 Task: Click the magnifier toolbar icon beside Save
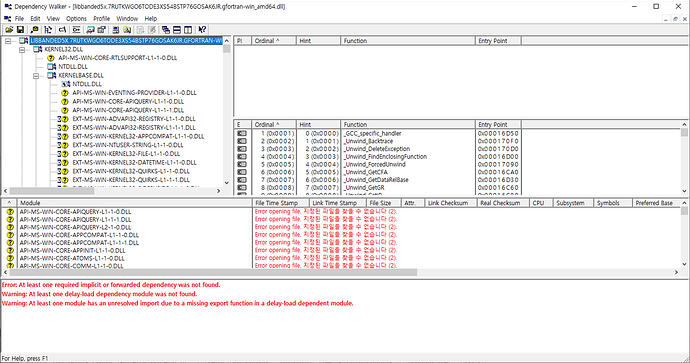tap(34, 29)
